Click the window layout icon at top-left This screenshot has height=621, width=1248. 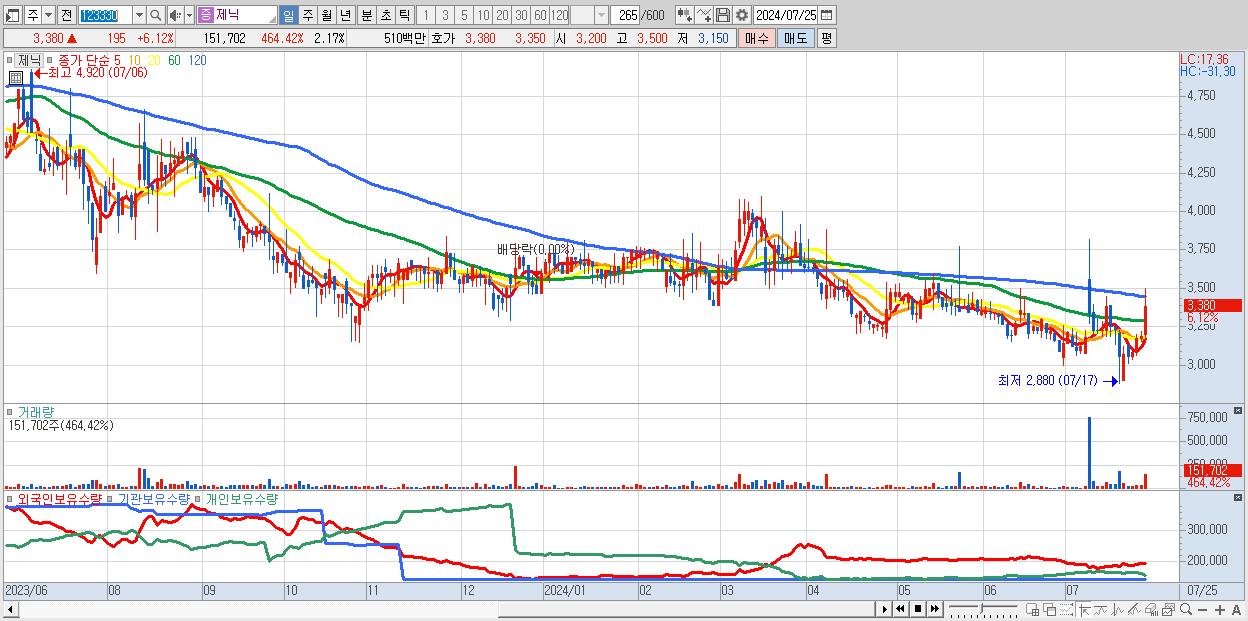13,15
